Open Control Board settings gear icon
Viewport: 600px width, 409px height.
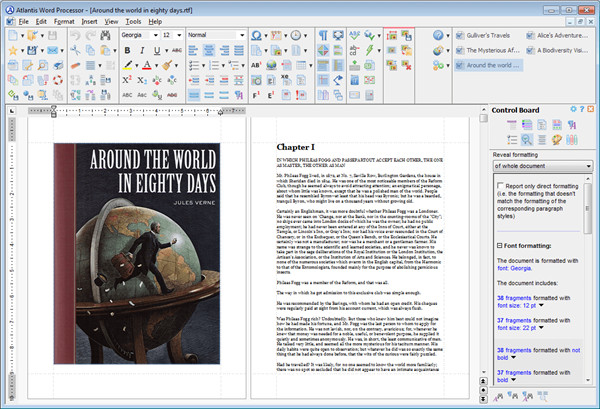[573, 109]
